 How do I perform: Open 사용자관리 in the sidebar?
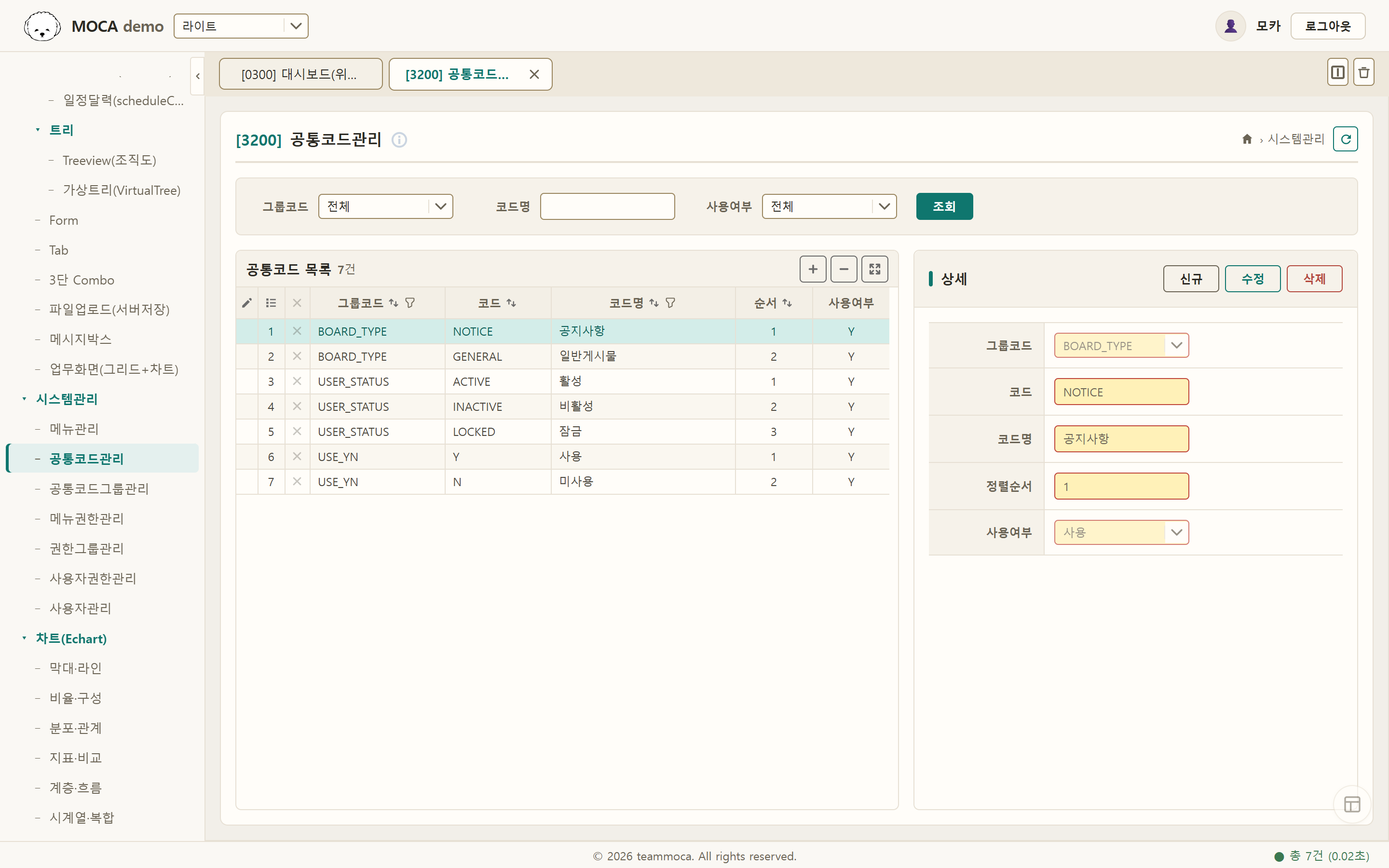coord(81,608)
